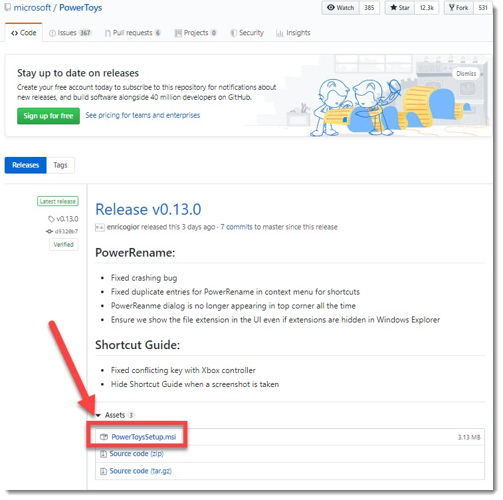Image resolution: width=503 pixels, height=500 pixels.
Task: Switch to the Security tab
Action: pyautogui.click(x=247, y=33)
